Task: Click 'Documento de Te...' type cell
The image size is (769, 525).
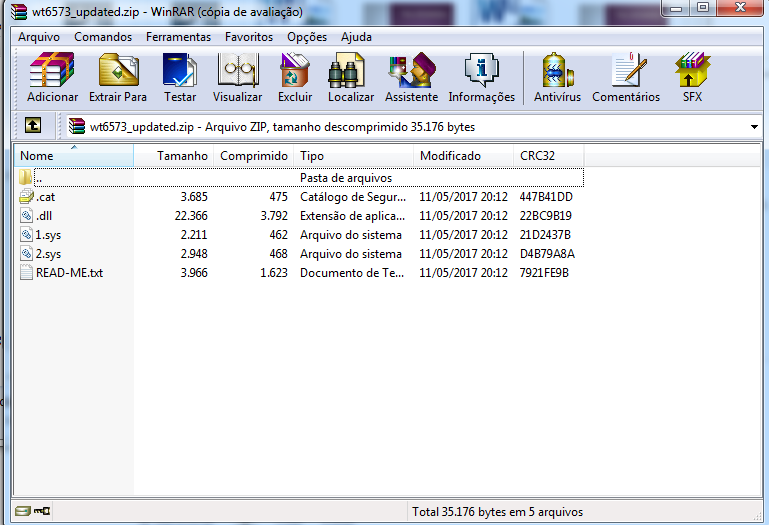Action: pyautogui.click(x=352, y=272)
